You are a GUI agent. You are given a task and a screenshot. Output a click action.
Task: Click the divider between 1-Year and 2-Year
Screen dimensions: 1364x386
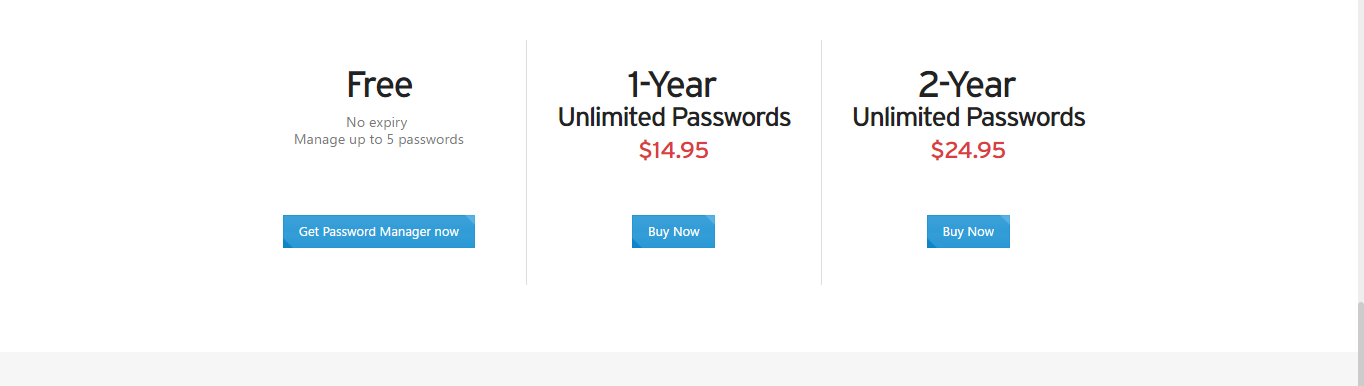pos(821,162)
